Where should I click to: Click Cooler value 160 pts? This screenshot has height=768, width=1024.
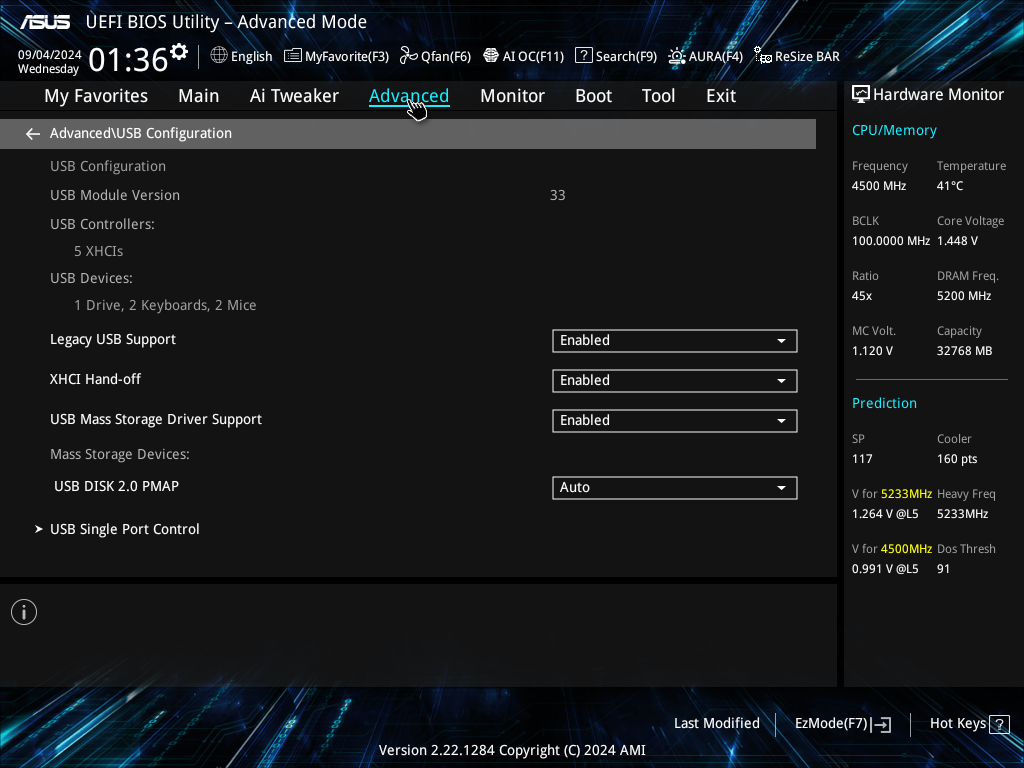click(x=957, y=459)
